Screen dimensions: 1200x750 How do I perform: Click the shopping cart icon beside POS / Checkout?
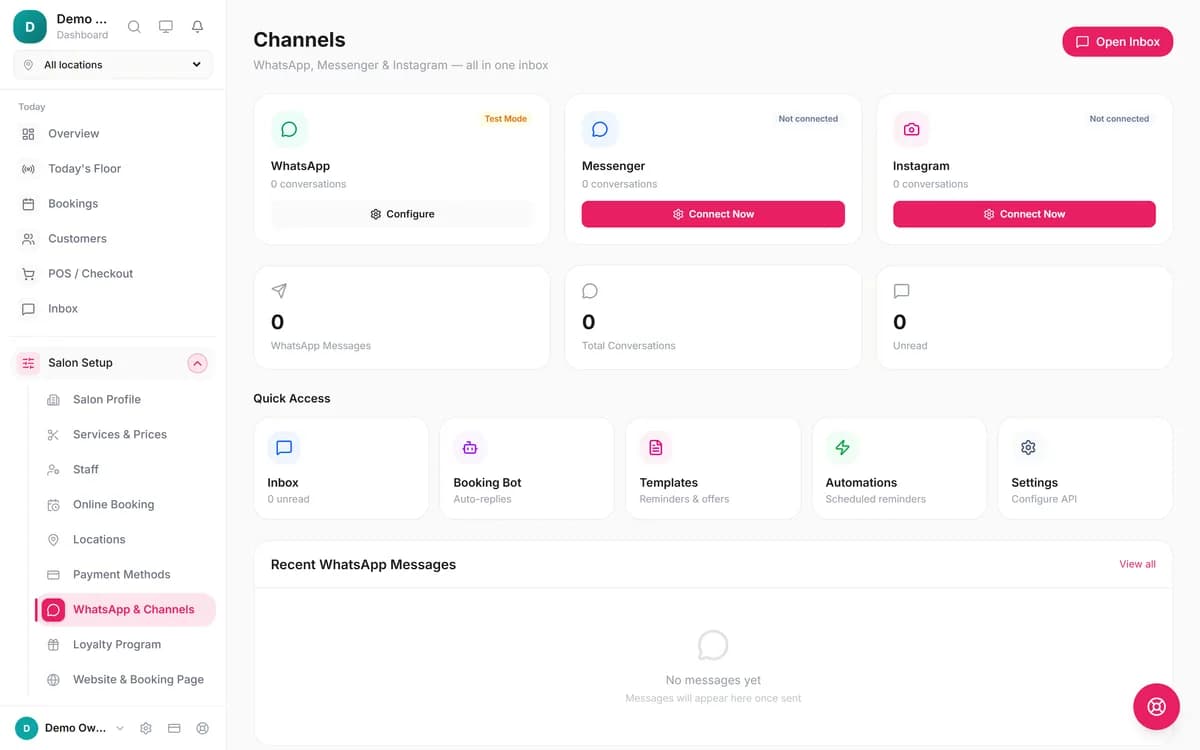[x=28, y=274]
